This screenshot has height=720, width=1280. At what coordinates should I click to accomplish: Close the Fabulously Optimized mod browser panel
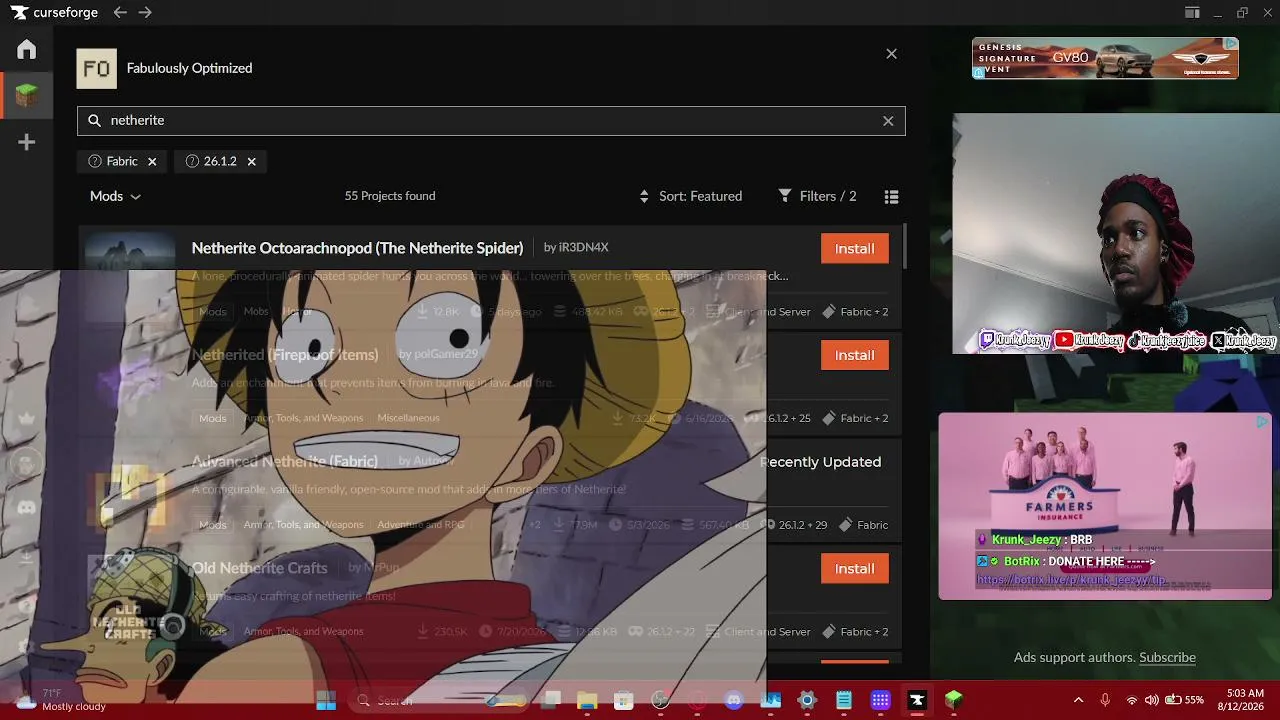click(x=891, y=54)
